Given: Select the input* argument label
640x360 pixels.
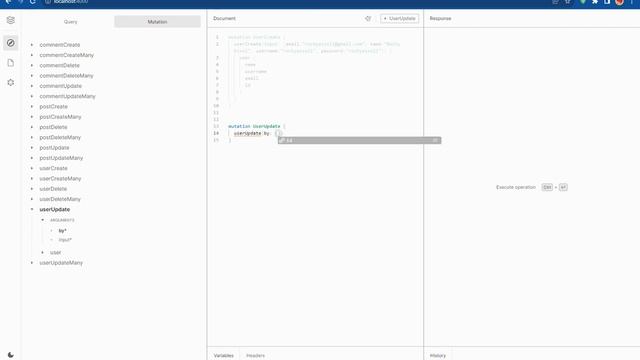Looking at the screenshot, I should click(65, 240).
